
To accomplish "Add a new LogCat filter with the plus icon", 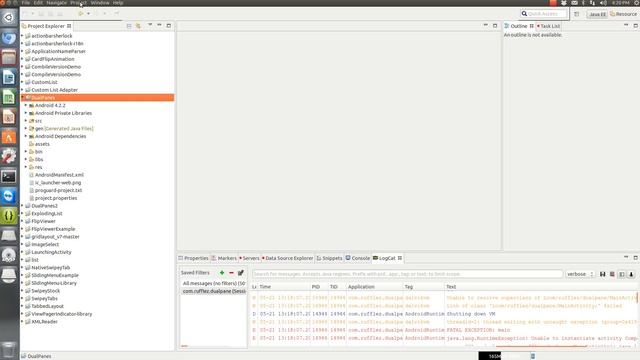I will (x=222, y=273).
